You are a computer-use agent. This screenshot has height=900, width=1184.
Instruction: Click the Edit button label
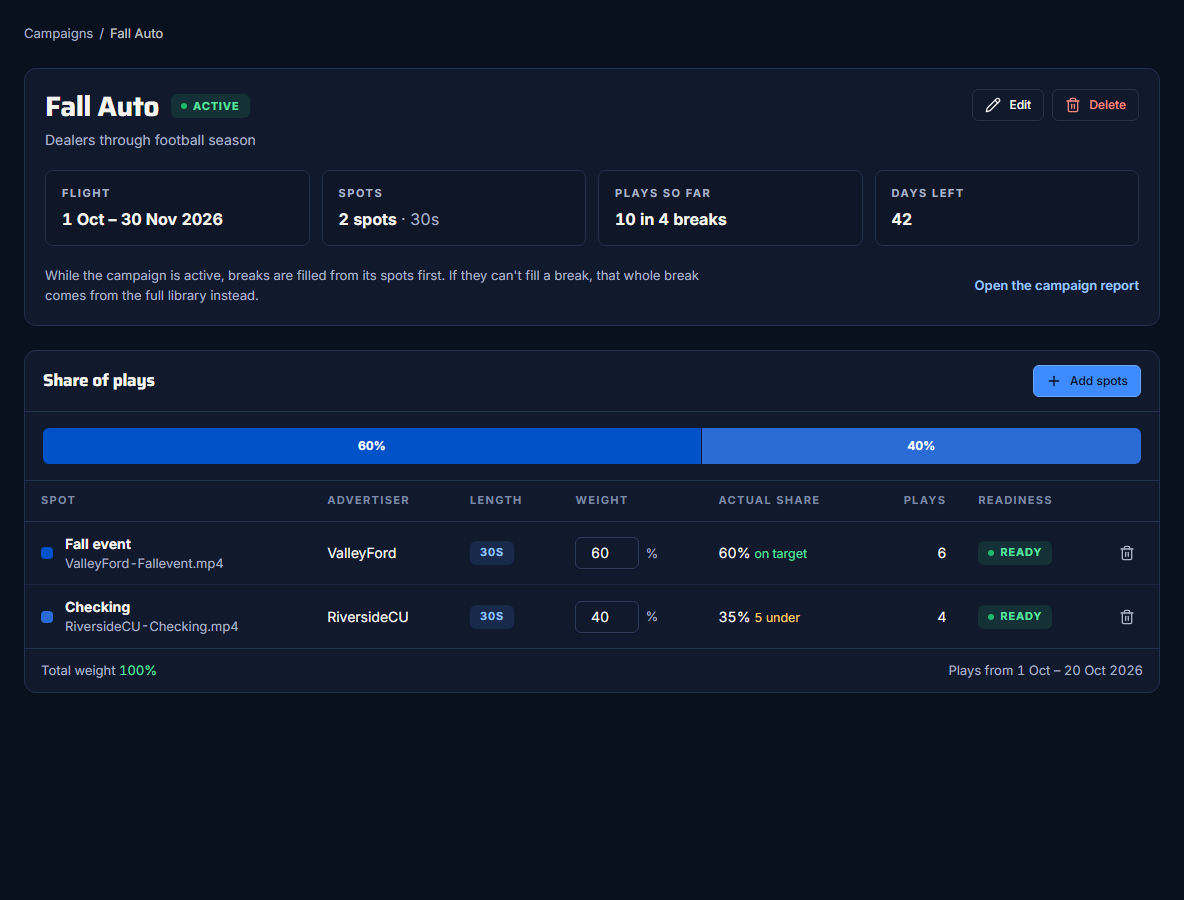(x=1019, y=105)
